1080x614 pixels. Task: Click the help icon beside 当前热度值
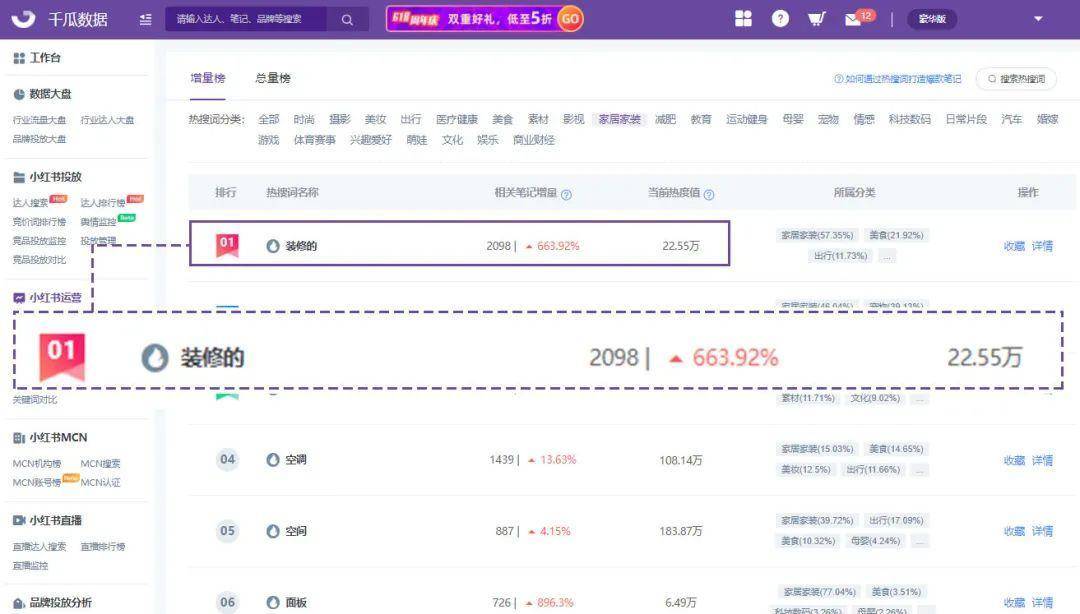tap(709, 194)
